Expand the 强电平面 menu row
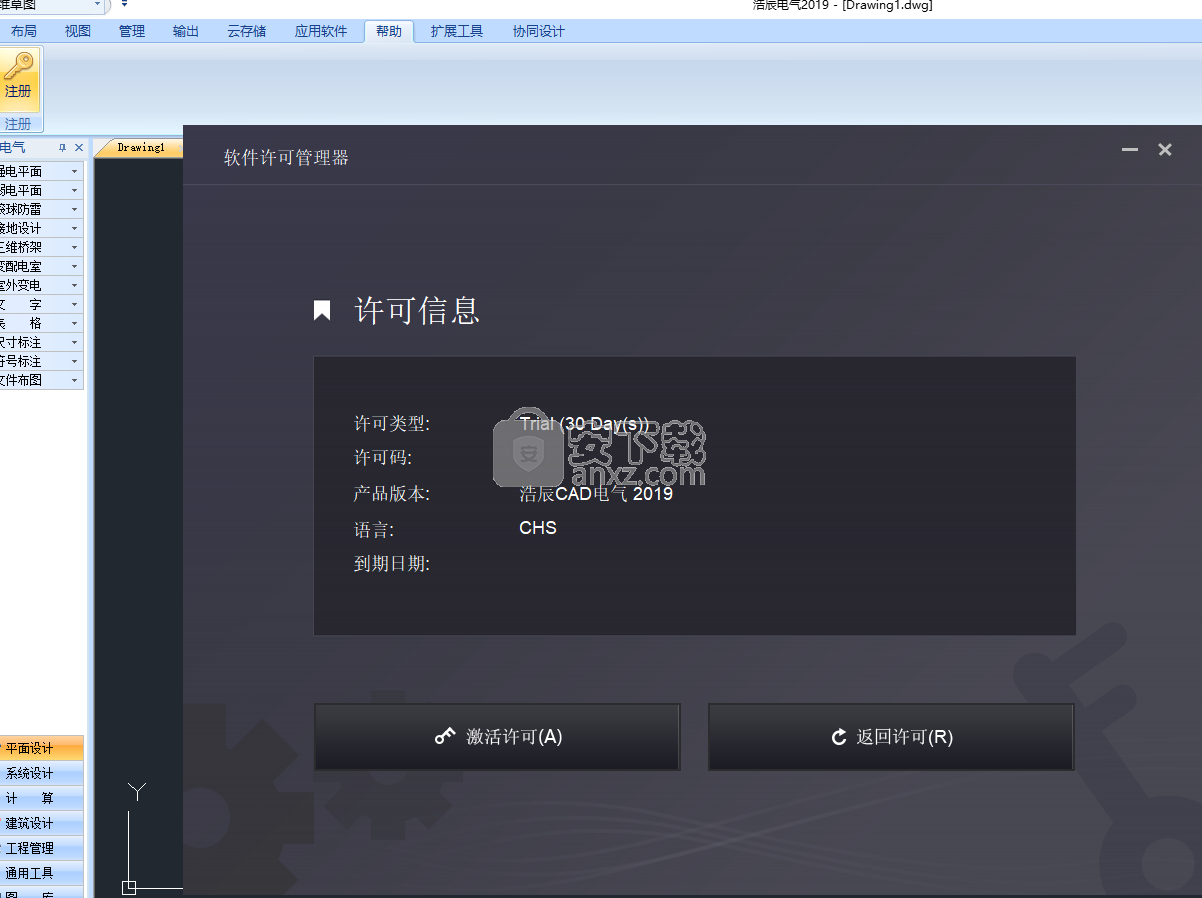 pyautogui.click(x=41, y=171)
